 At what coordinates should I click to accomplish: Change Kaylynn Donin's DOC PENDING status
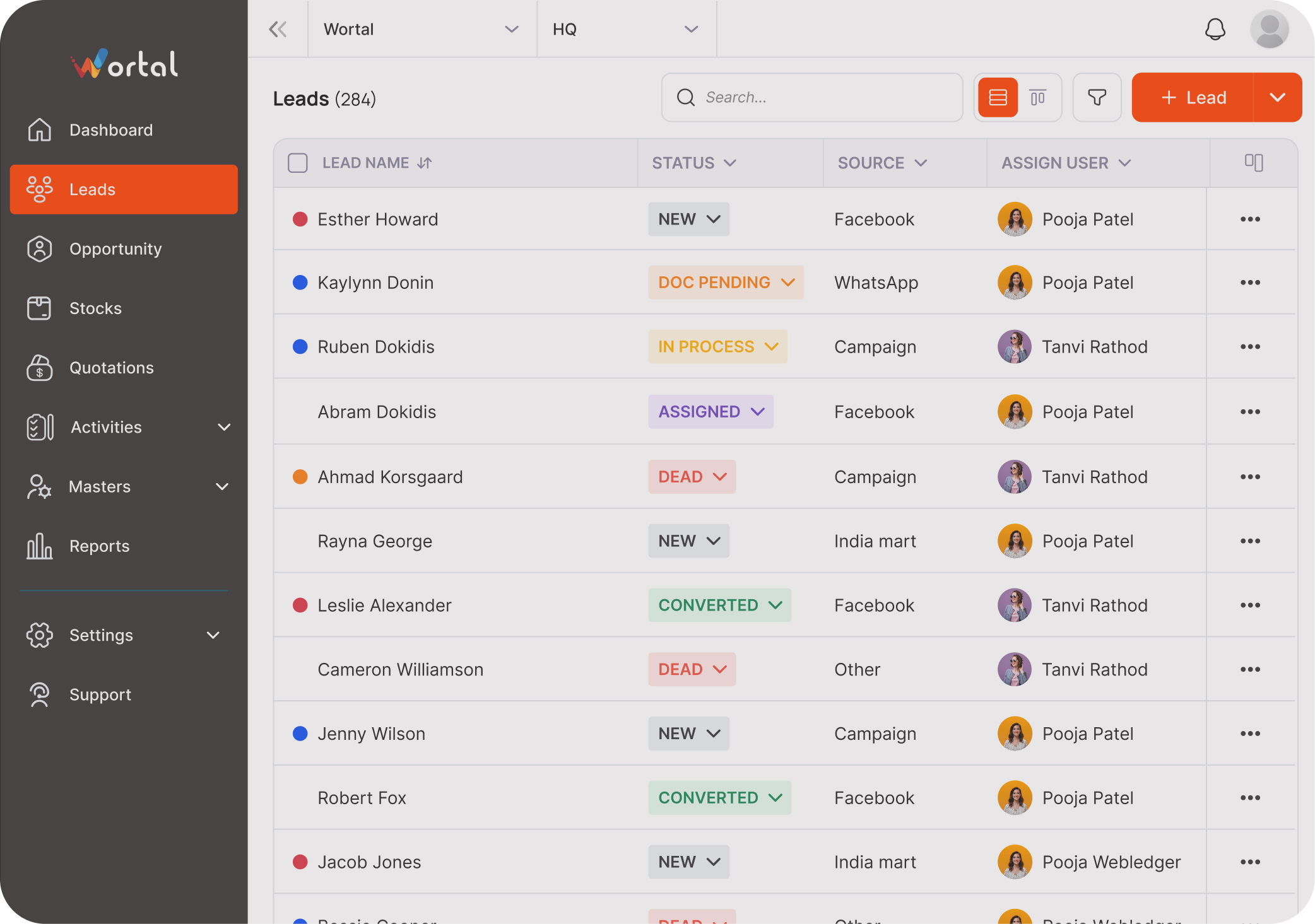(726, 282)
